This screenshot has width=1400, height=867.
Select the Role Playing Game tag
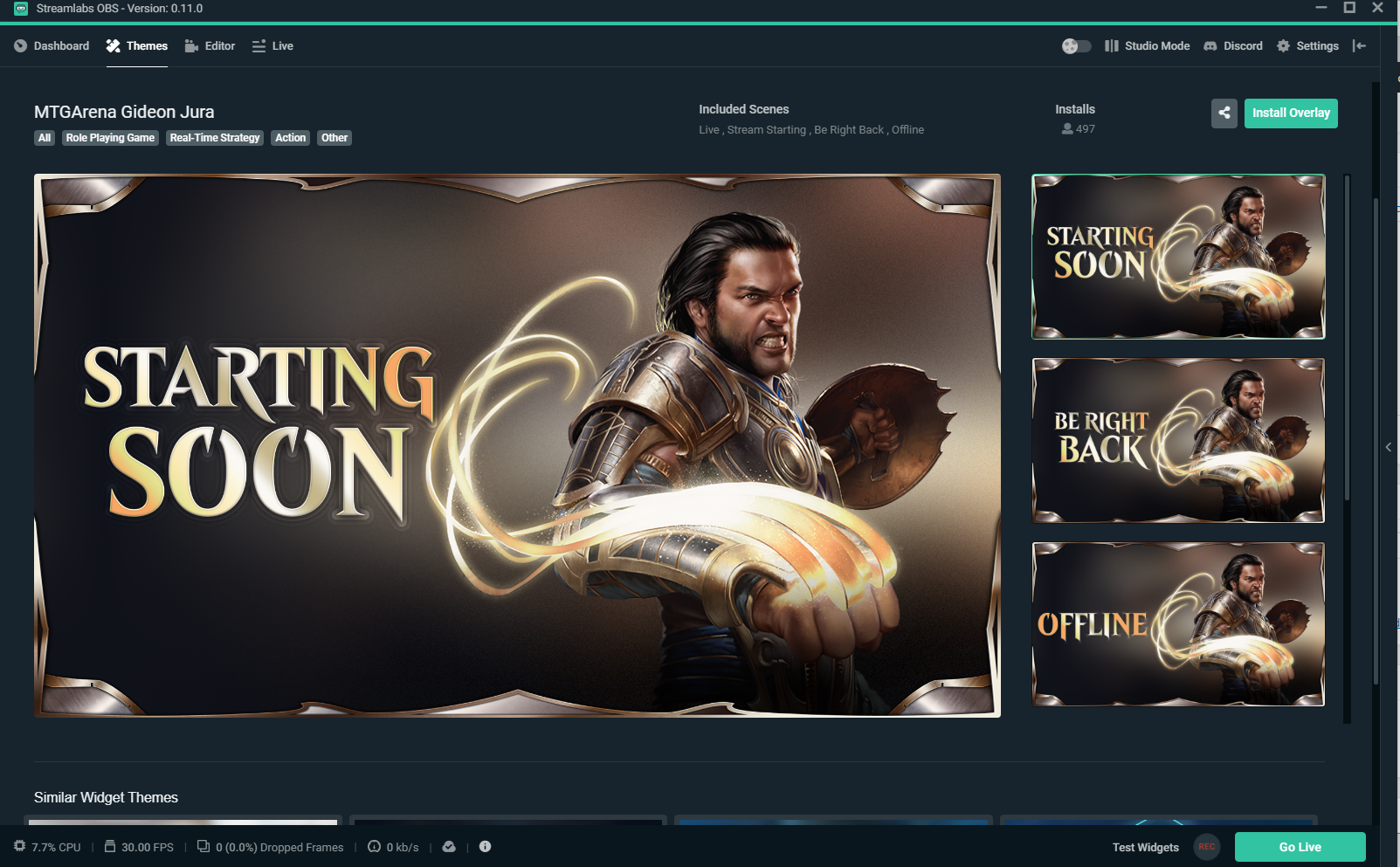coord(110,138)
